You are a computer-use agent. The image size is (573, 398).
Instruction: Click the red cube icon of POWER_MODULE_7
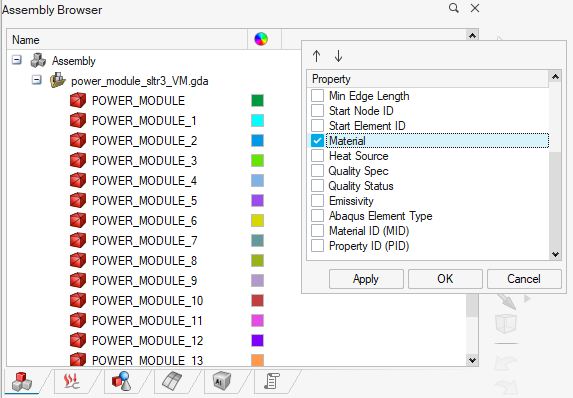78,240
